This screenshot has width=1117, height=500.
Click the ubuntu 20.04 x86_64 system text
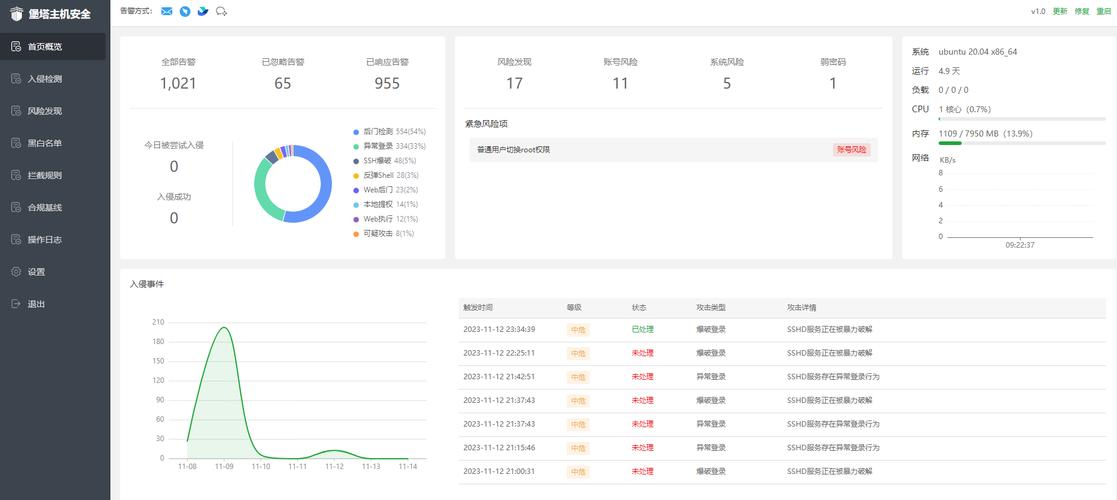(978, 52)
